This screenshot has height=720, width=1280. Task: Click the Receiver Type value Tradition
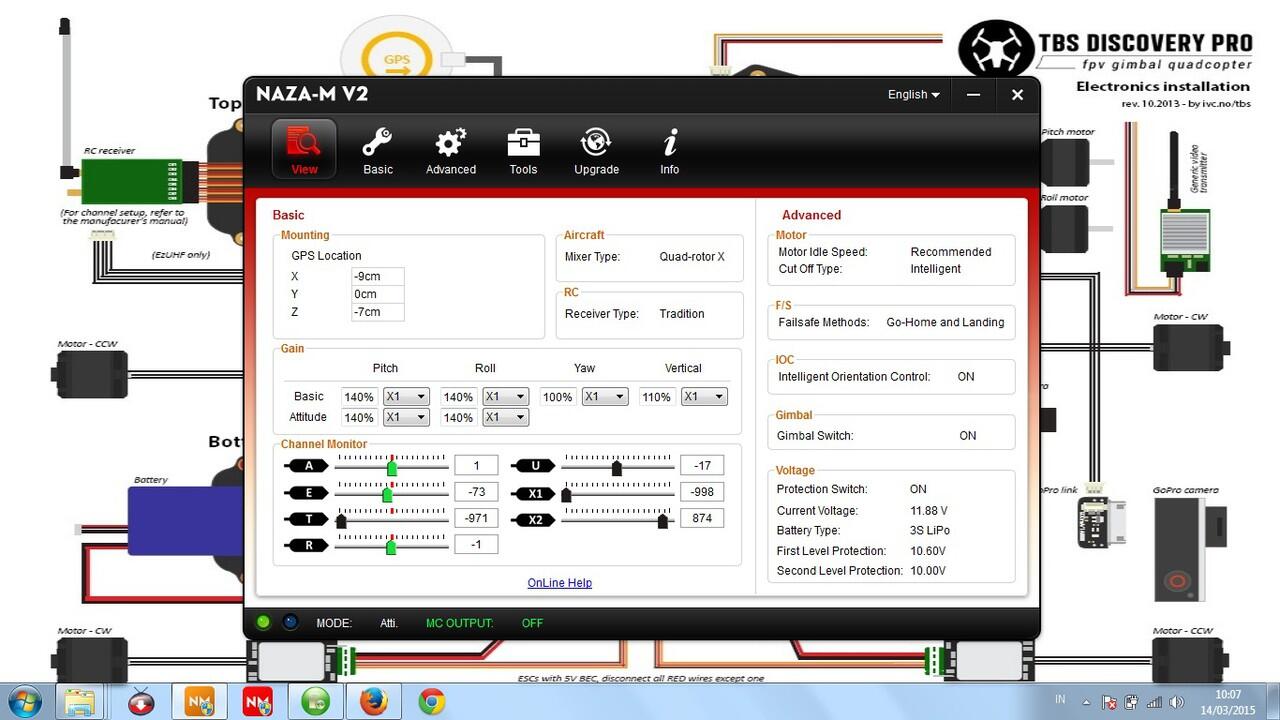682,314
